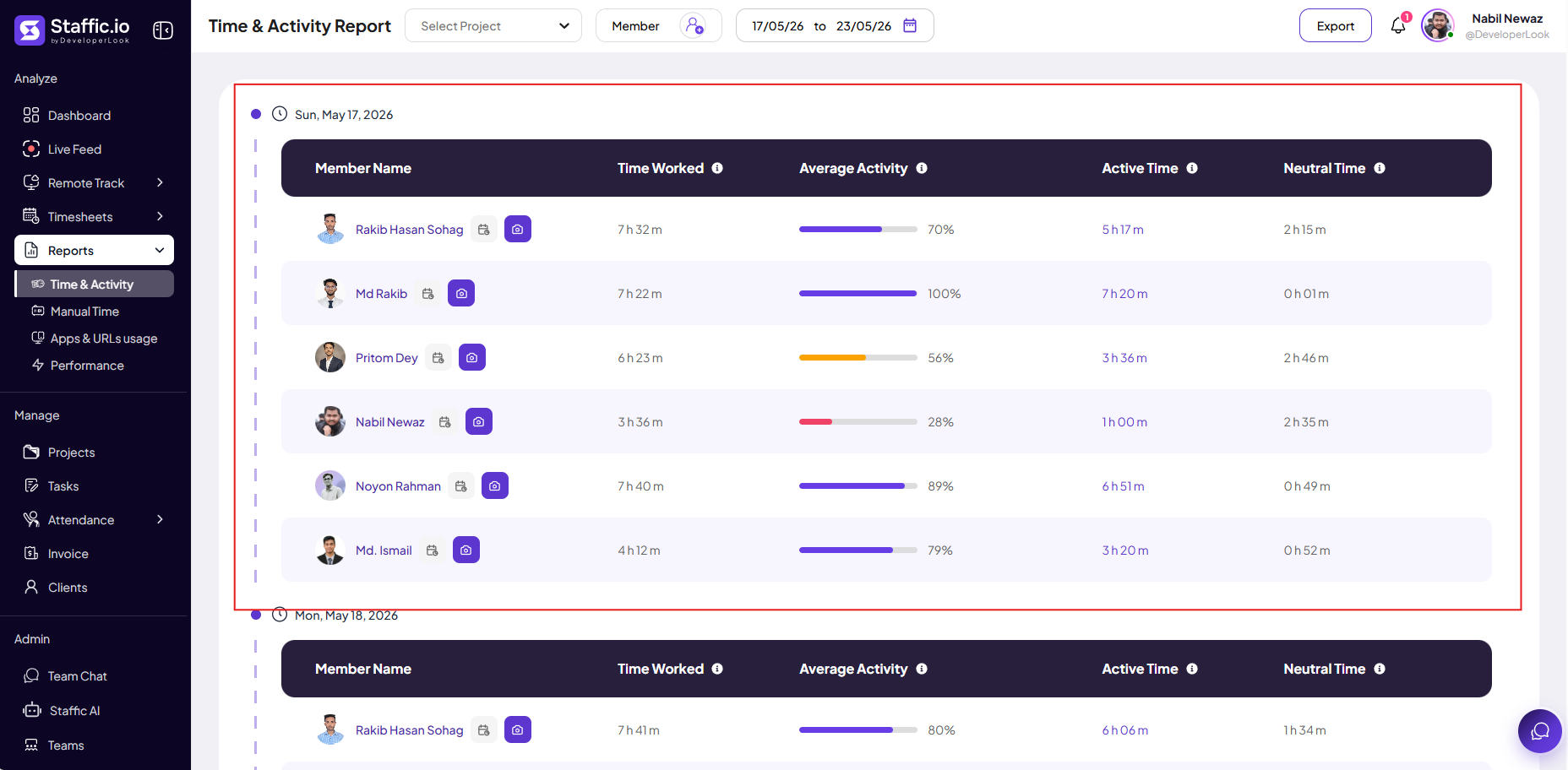Open Rakib Hasan Sohag's profile link on May 17
This screenshot has width=1568, height=770.
(409, 229)
